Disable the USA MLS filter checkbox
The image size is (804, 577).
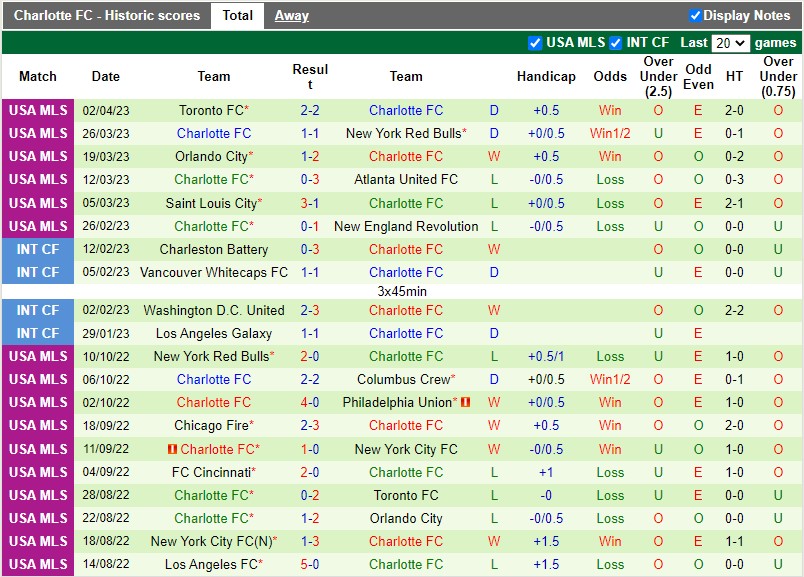coord(536,43)
